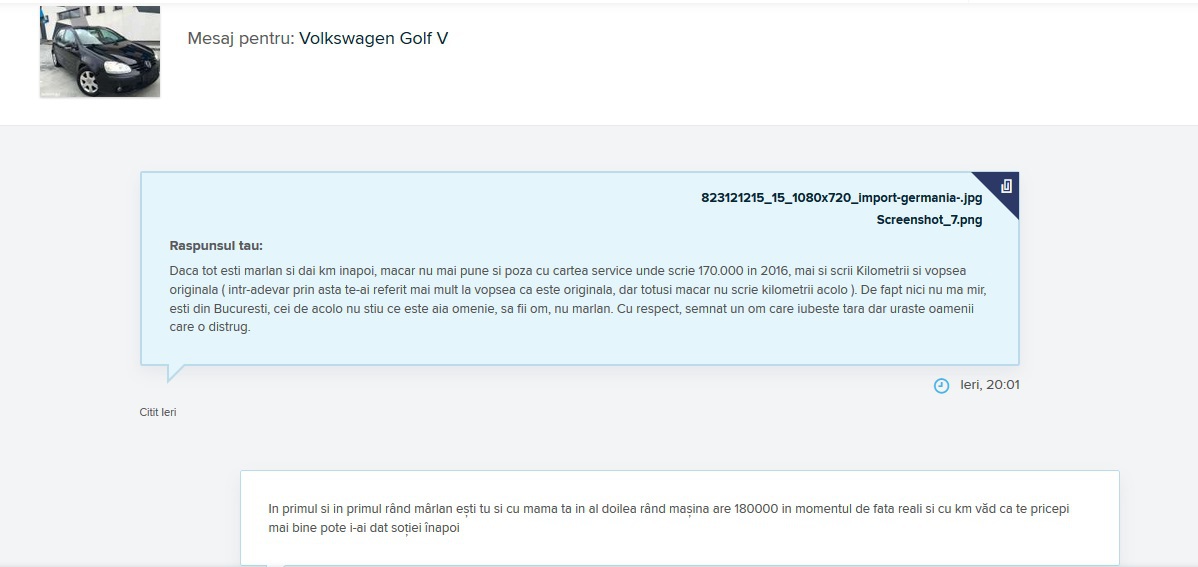This screenshot has width=1198, height=567.
Task: Click the "Citit ieri" read status
Action: pos(158,412)
